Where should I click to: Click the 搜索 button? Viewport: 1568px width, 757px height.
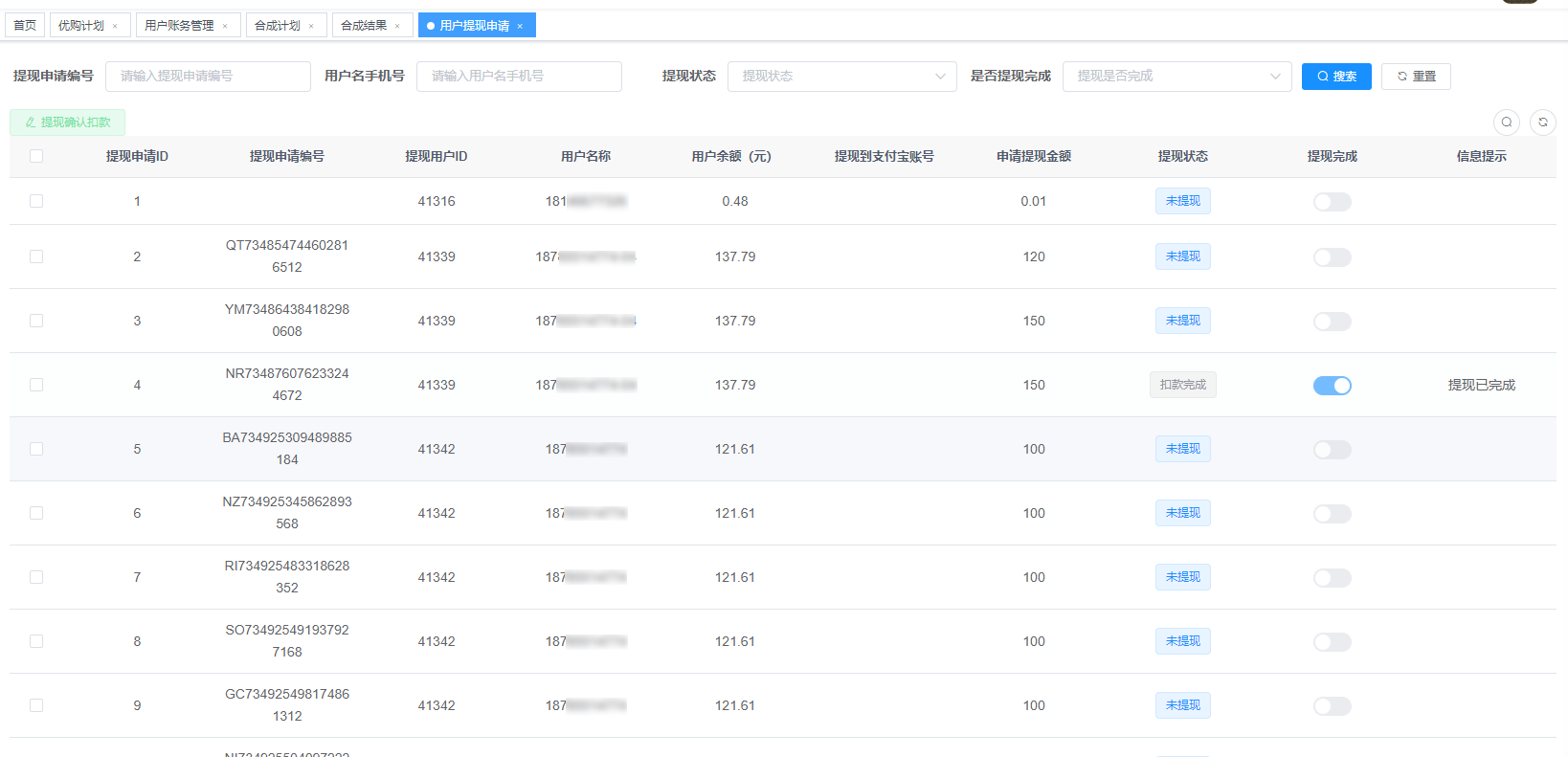pos(1336,77)
